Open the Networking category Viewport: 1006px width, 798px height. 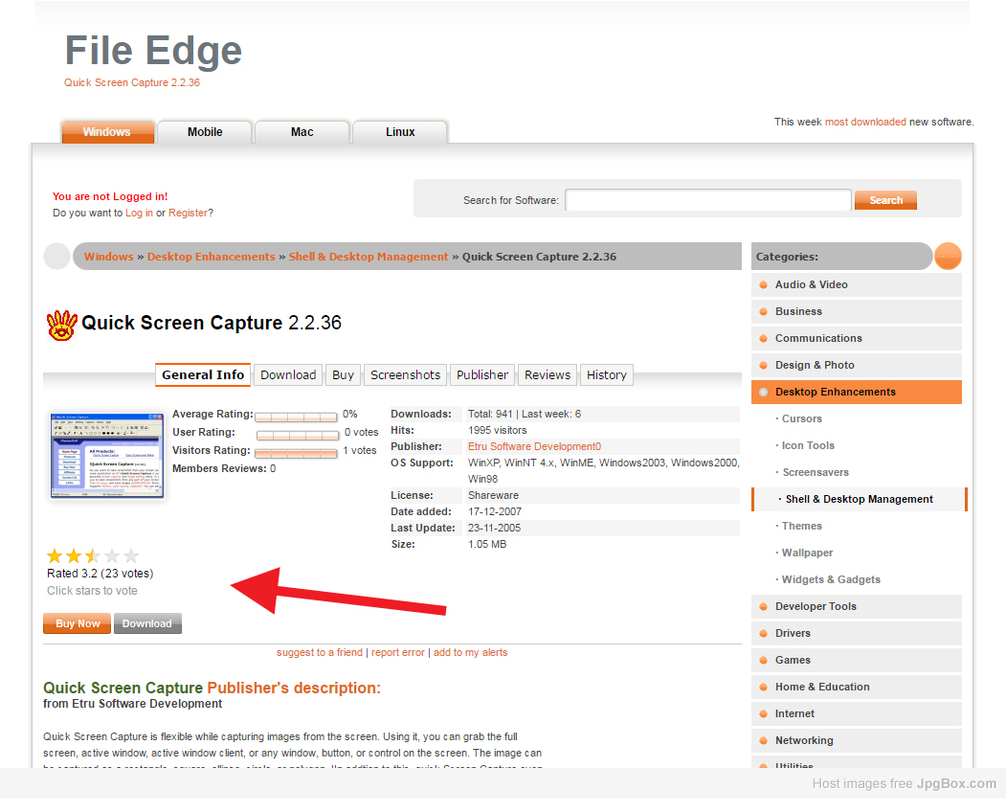(857, 741)
